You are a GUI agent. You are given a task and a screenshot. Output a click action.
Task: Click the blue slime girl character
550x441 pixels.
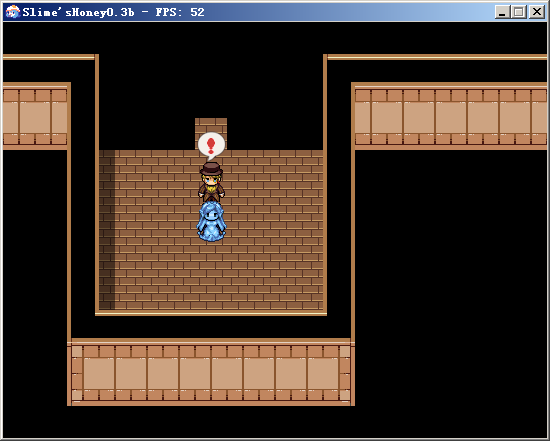click(x=211, y=221)
